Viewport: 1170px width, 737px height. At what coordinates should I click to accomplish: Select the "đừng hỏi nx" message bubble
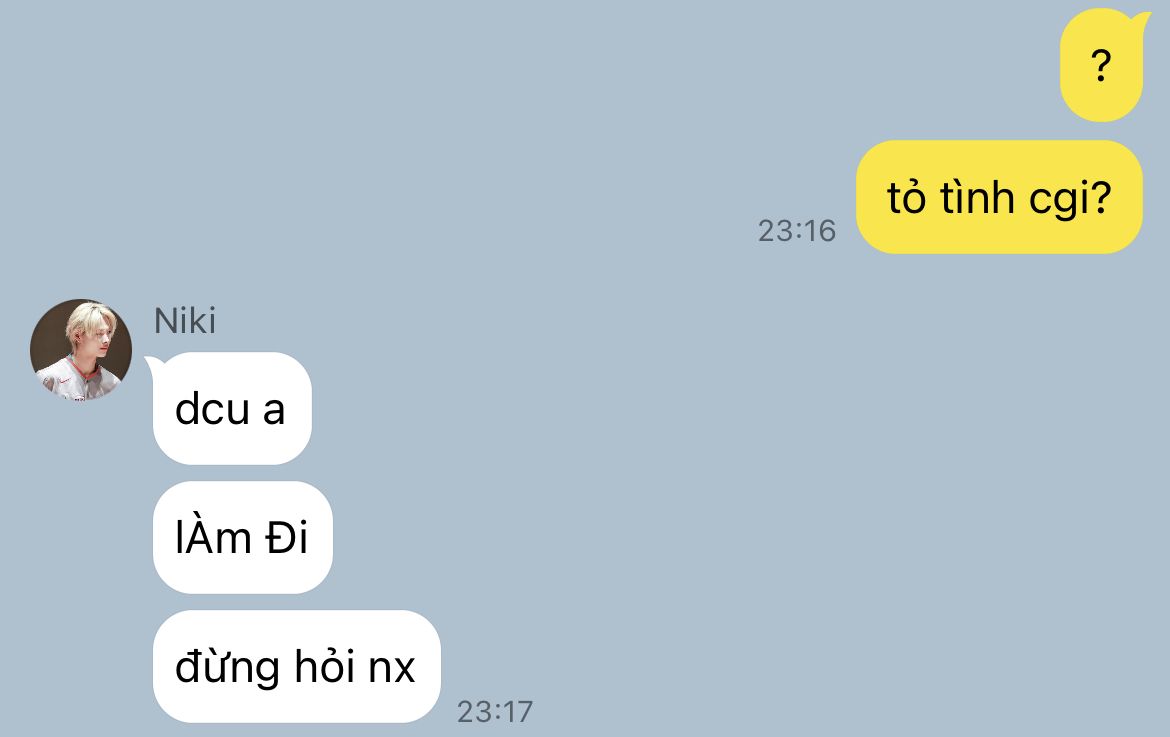[296, 666]
